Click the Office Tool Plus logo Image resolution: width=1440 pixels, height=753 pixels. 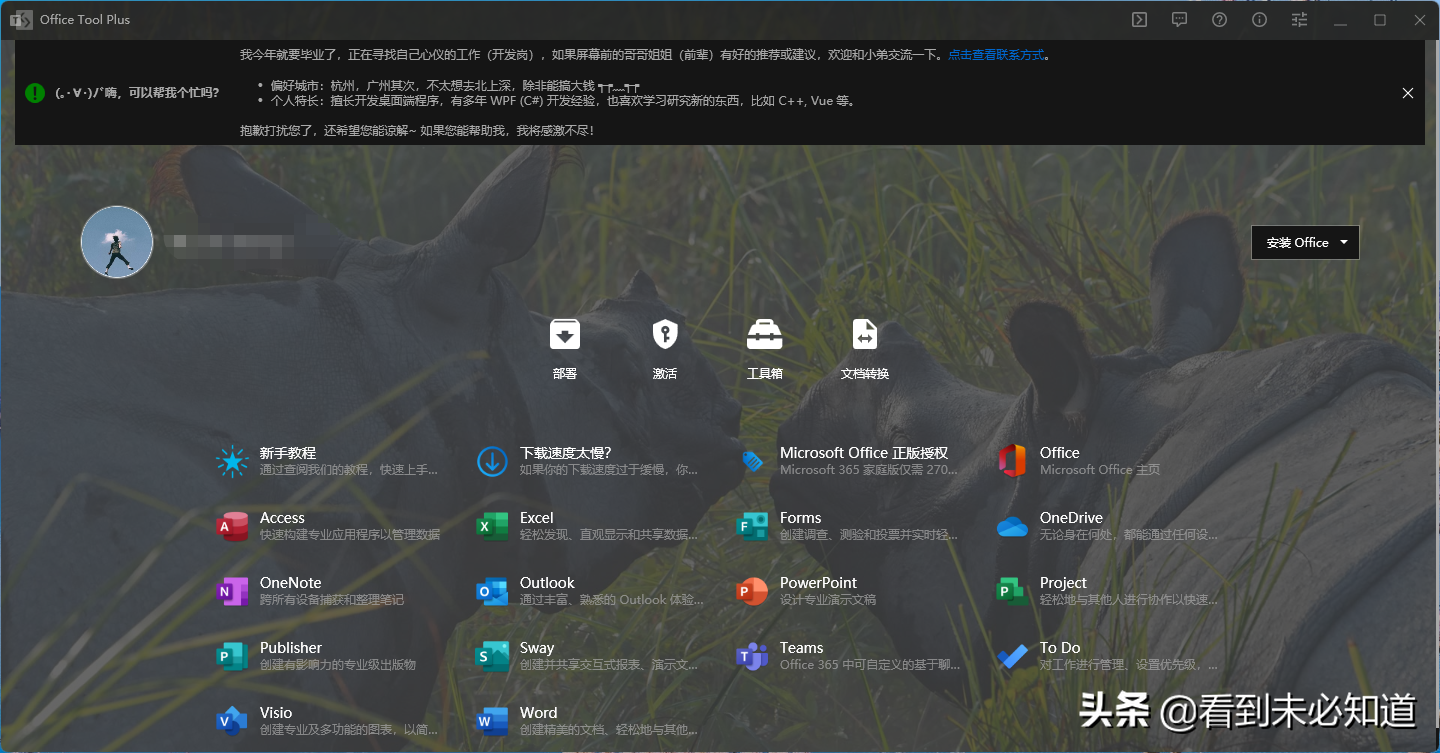coord(21,19)
